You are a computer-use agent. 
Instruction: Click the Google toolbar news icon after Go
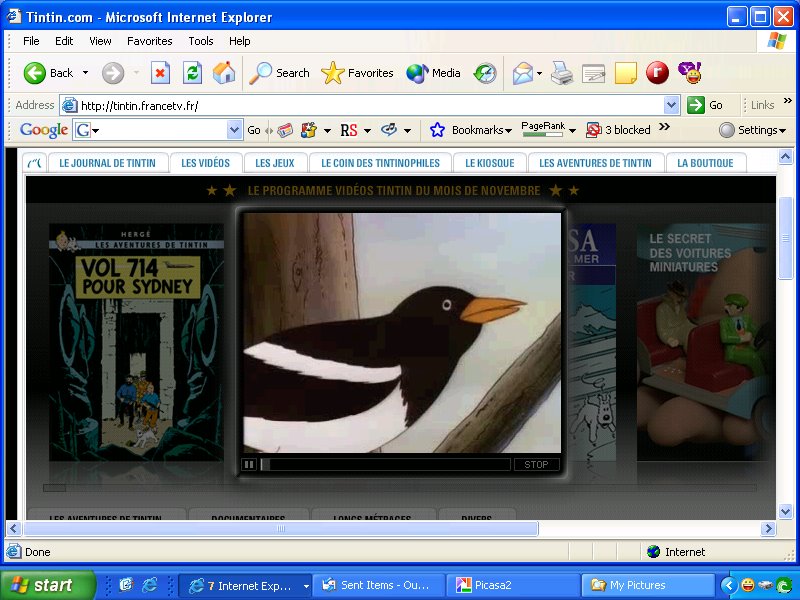pyautogui.click(x=285, y=130)
